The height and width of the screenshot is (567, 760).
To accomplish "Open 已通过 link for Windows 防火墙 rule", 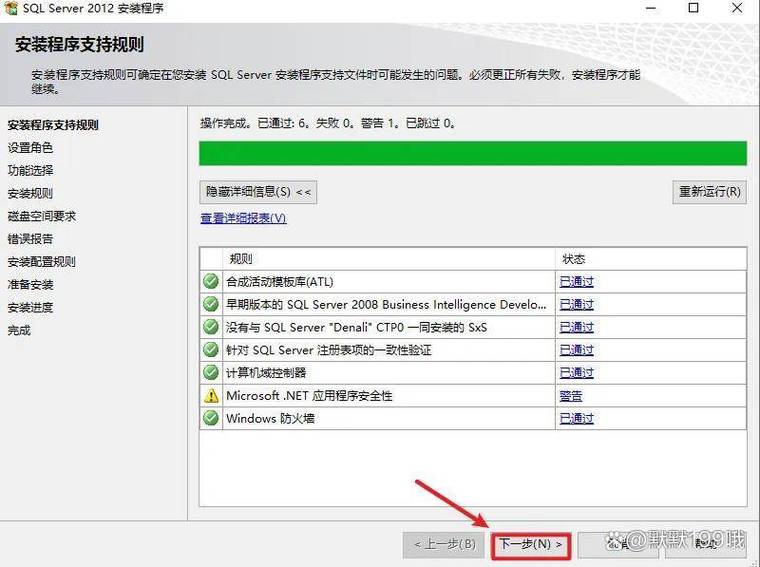I will (576, 418).
